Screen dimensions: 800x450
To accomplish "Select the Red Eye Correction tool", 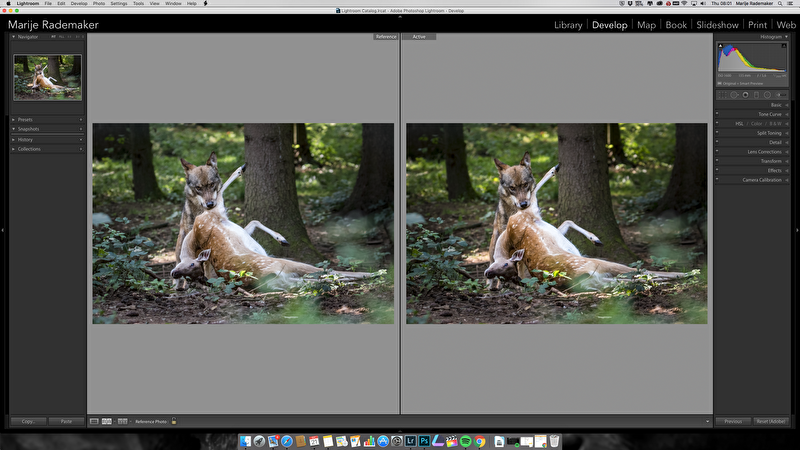I will click(745, 94).
